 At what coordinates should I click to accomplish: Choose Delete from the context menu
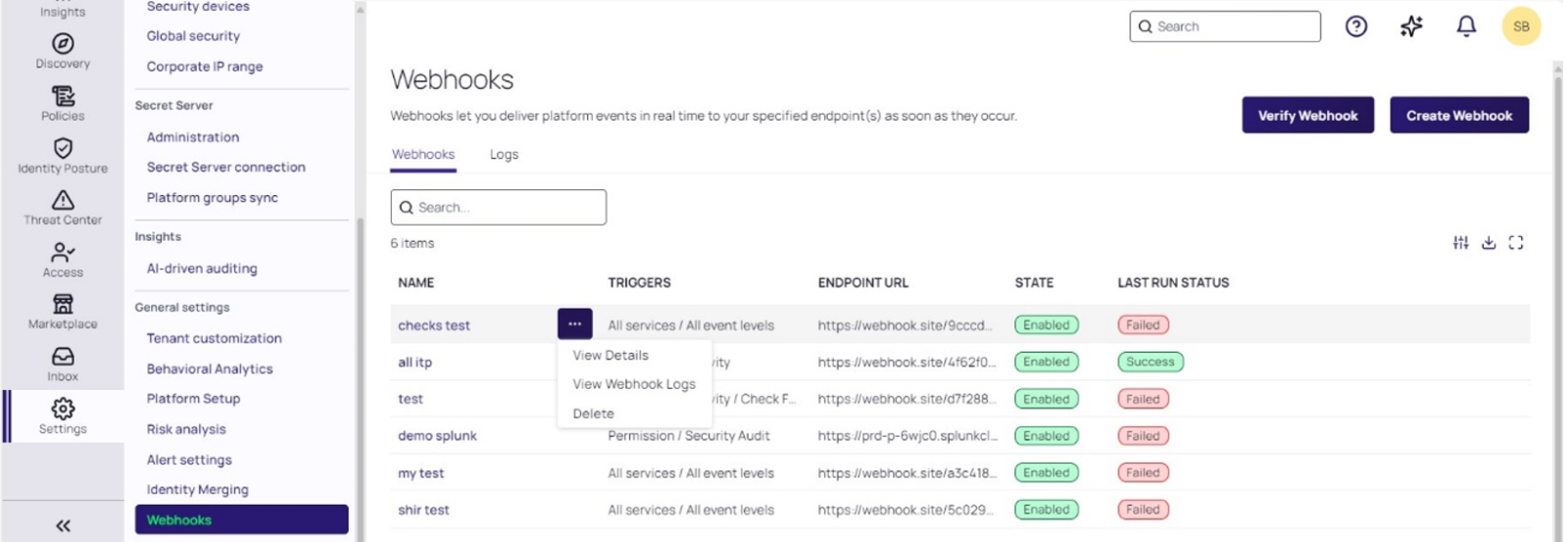[593, 414]
